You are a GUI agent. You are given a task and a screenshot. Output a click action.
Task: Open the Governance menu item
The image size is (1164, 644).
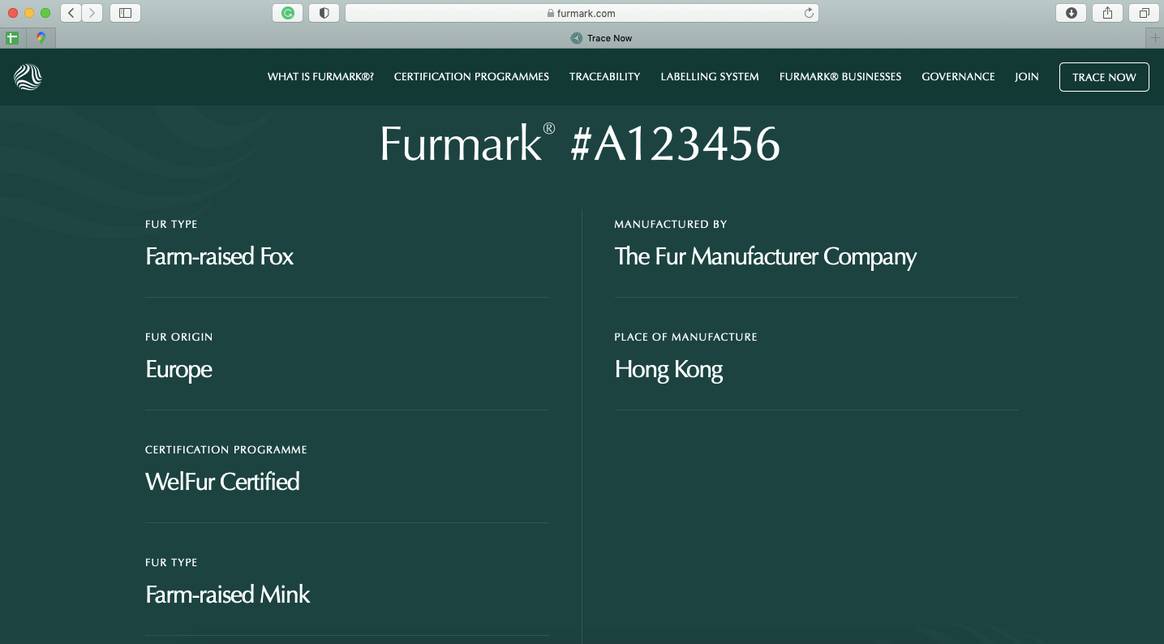click(958, 76)
